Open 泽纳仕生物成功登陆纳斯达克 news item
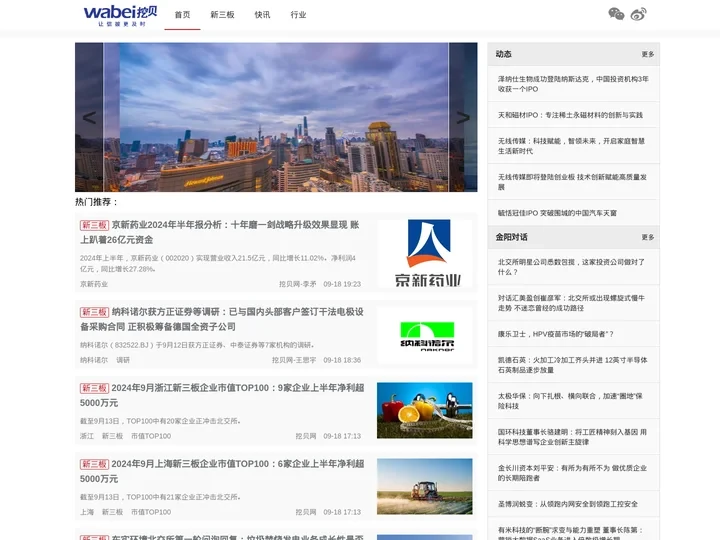The image size is (720, 540). point(573,84)
